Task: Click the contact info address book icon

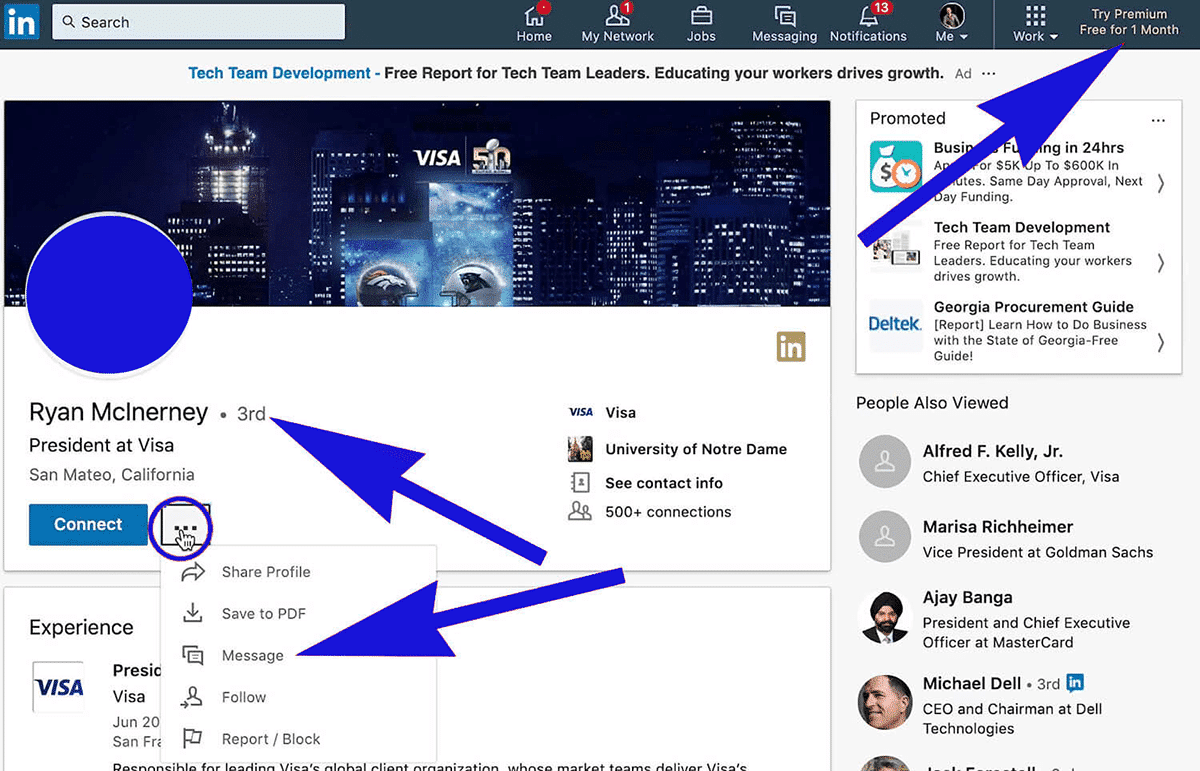Action: (580, 483)
